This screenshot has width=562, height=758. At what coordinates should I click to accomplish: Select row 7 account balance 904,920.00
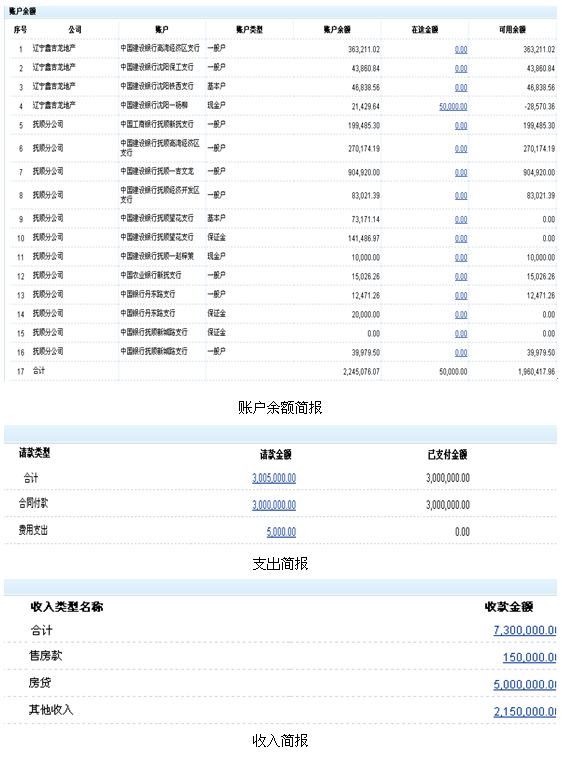364,173
